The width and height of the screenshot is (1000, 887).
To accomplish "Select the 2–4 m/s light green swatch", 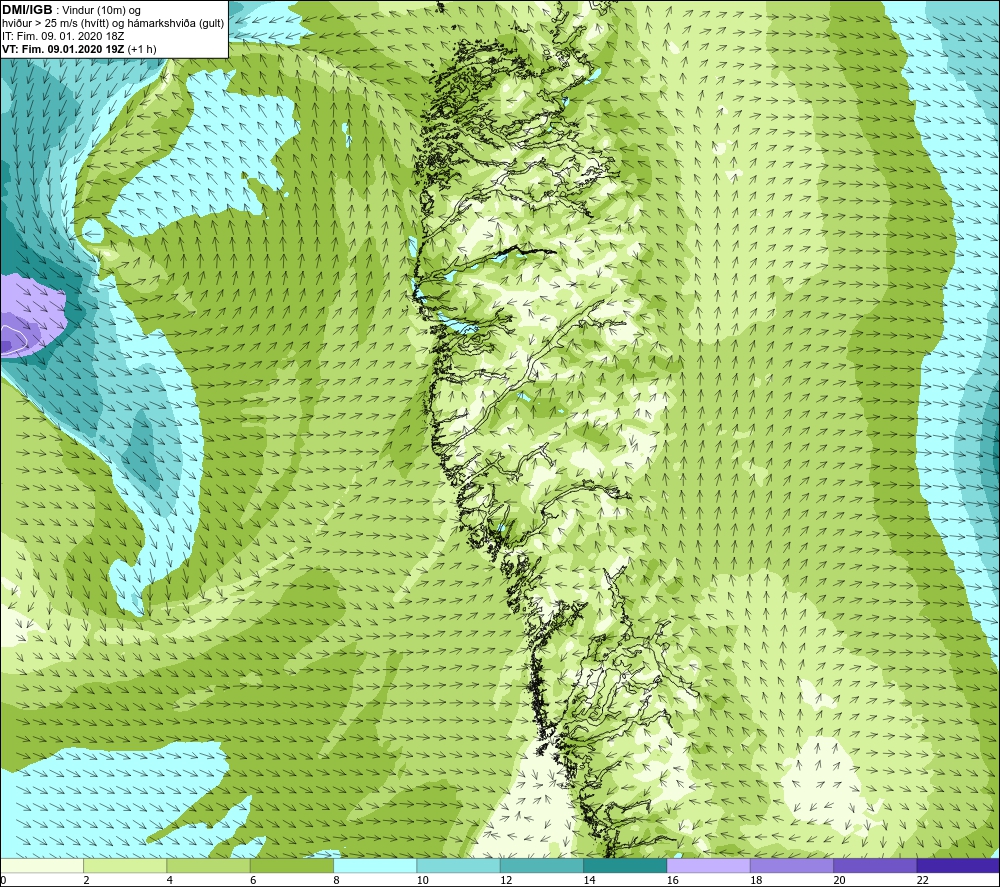I will pyautogui.click(x=125, y=865).
